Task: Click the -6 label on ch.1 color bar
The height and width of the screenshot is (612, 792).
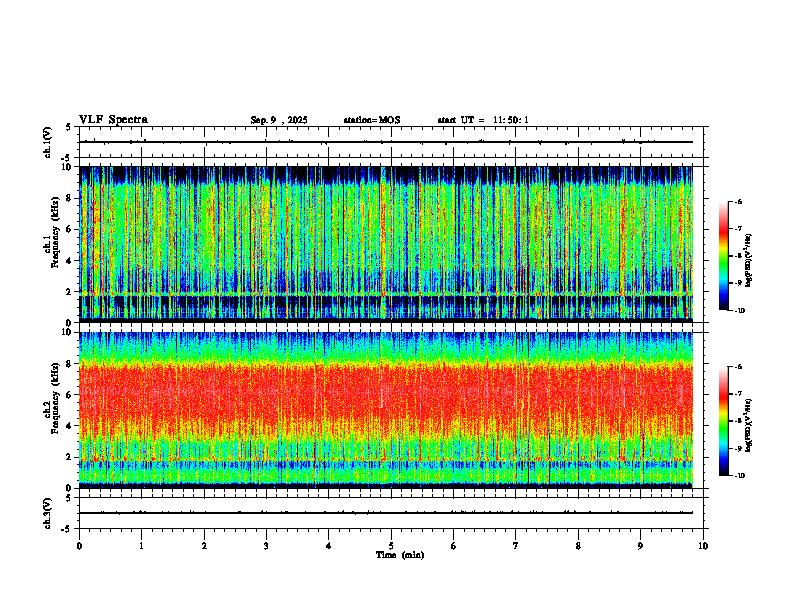Action: tap(738, 201)
